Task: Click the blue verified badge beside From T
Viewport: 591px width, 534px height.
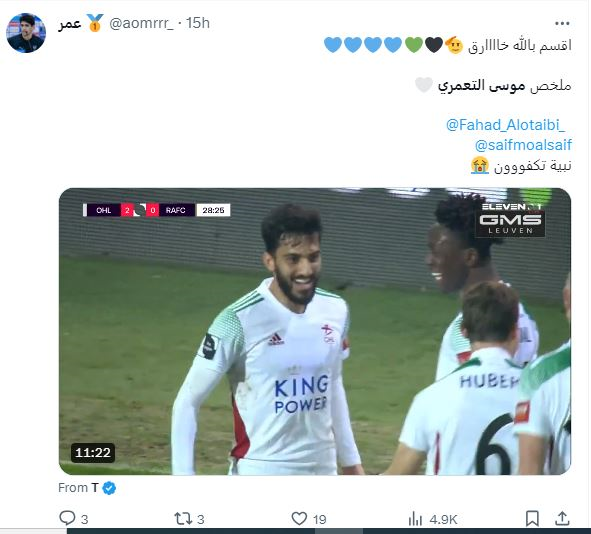Action: pyautogui.click(x=109, y=488)
